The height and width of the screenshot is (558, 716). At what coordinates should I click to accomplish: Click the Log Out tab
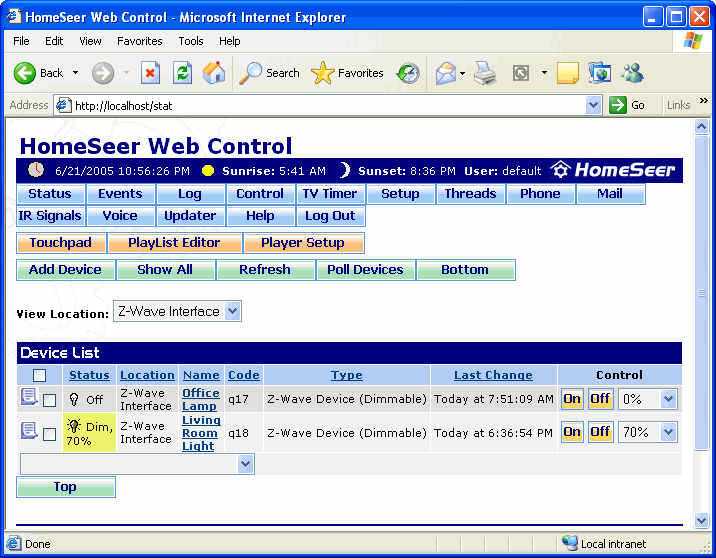[x=330, y=216]
